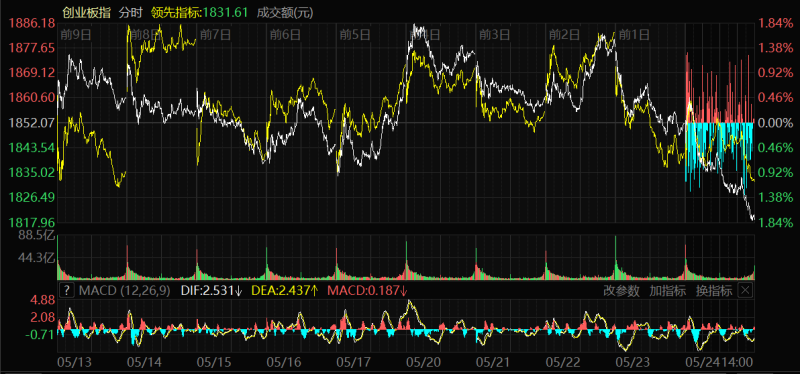
Task: Click the 前9日 day marker
Action: 76,35
